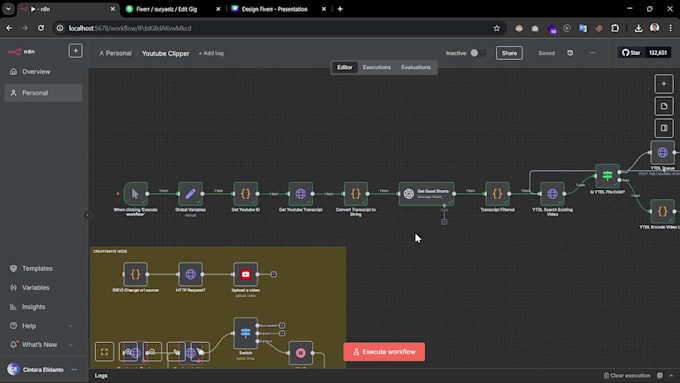
Task: Open browser three-dot menu
Action: [x=670, y=28]
